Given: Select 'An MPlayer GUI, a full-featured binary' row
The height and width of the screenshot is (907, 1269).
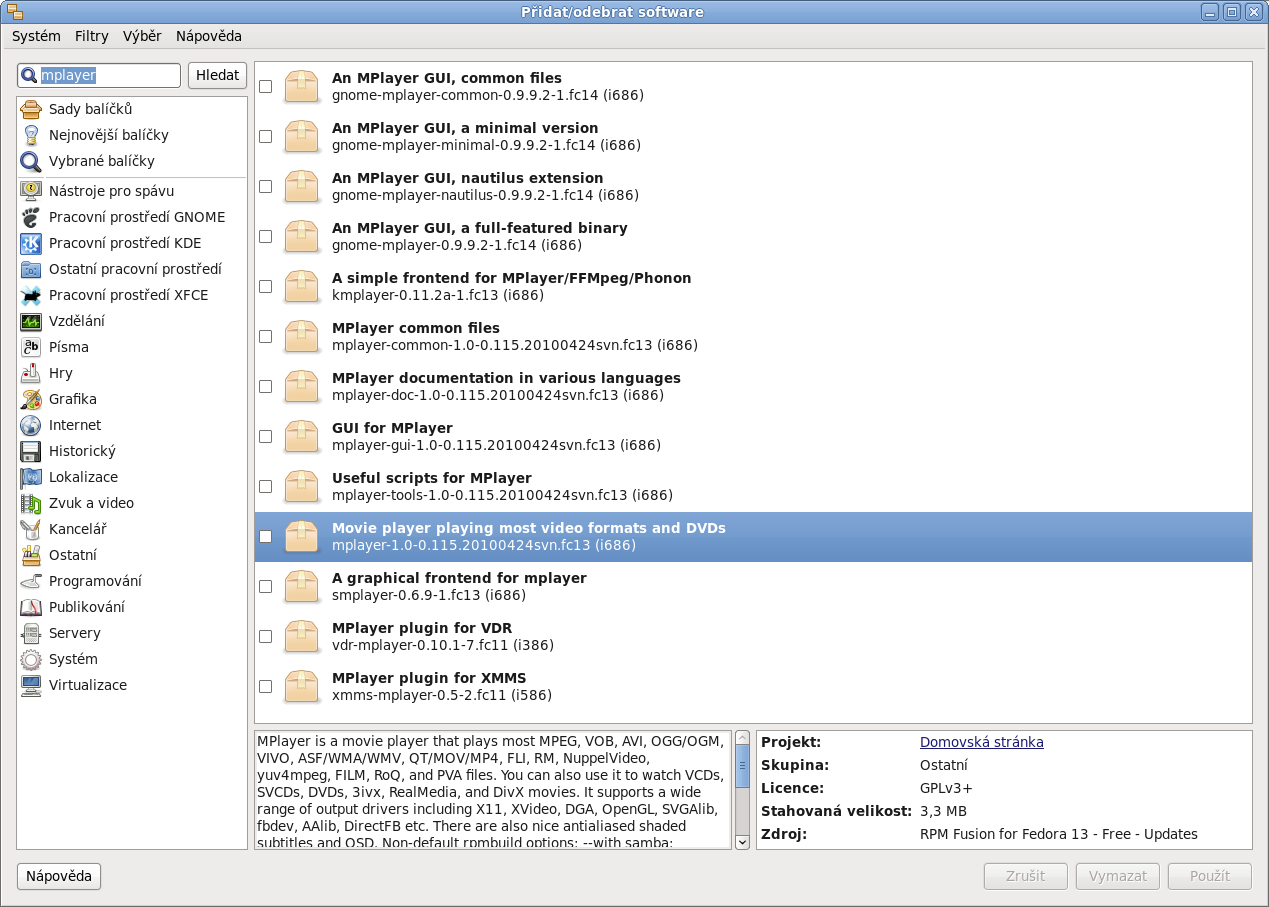Looking at the screenshot, I should pyautogui.click(x=753, y=236).
